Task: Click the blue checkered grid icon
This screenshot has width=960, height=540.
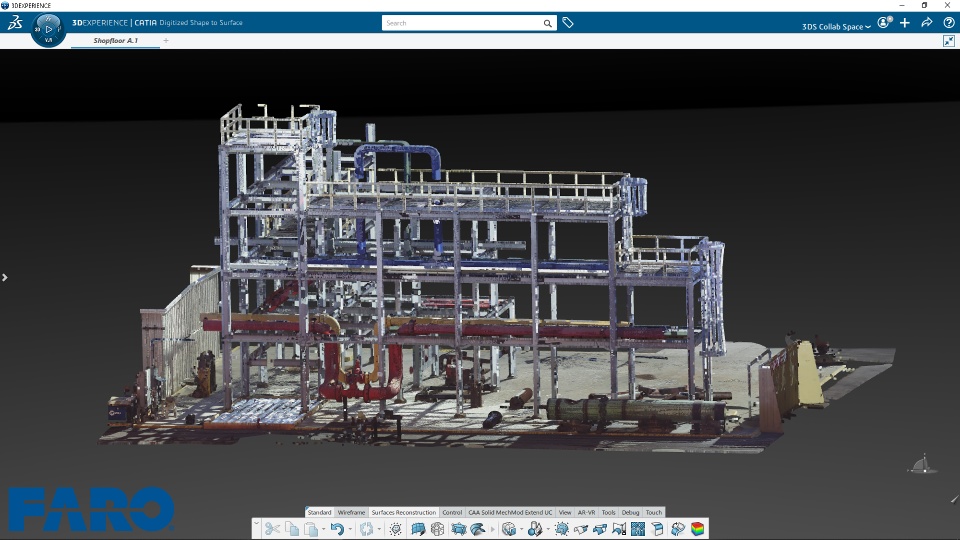Action: click(x=638, y=528)
